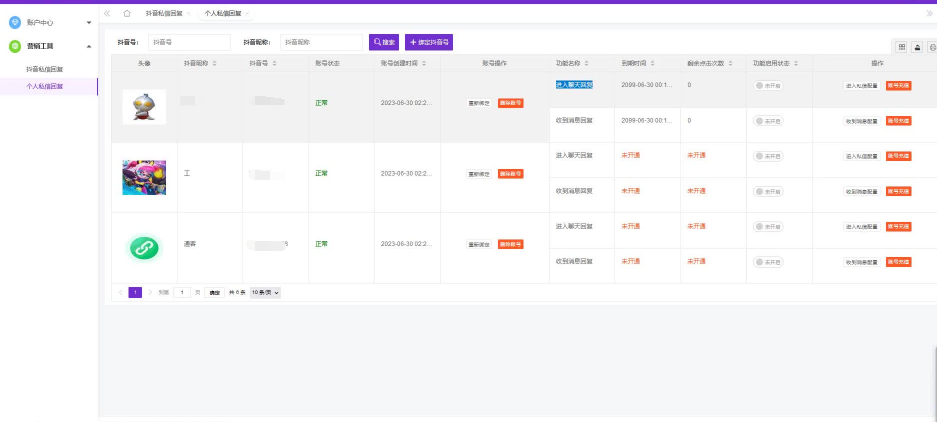The height and width of the screenshot is (422, 937).
Task: Collapse the 营销工具 sidebar menu
Action: [x=48, y=46]
